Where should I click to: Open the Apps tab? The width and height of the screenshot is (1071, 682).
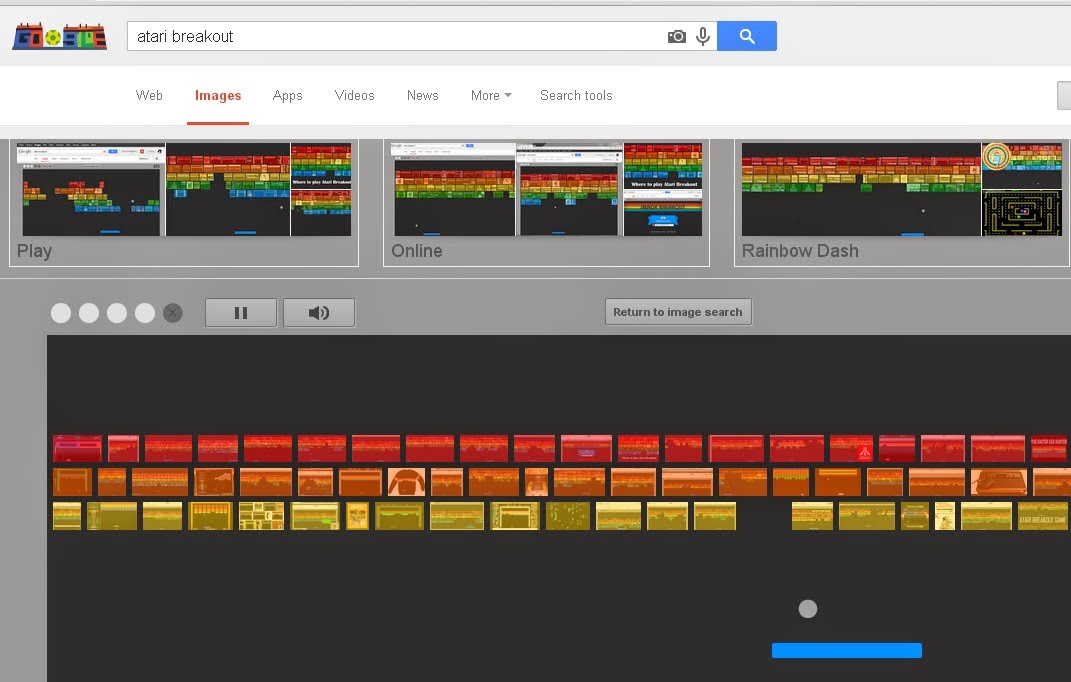click(x=287, y=96)
